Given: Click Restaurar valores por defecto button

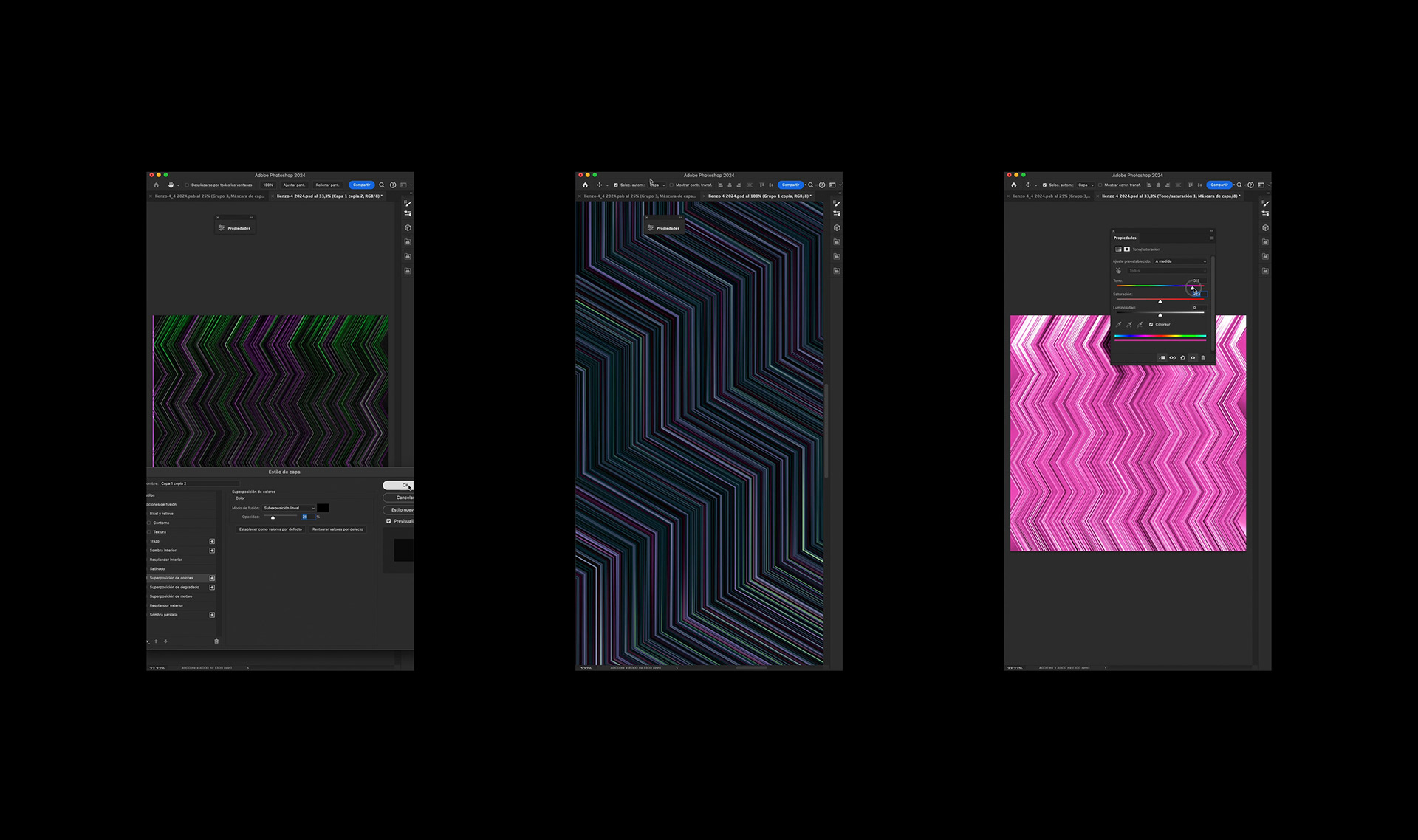Looking at the screenshot, I should pyautogui.click(x=338, y=529).
